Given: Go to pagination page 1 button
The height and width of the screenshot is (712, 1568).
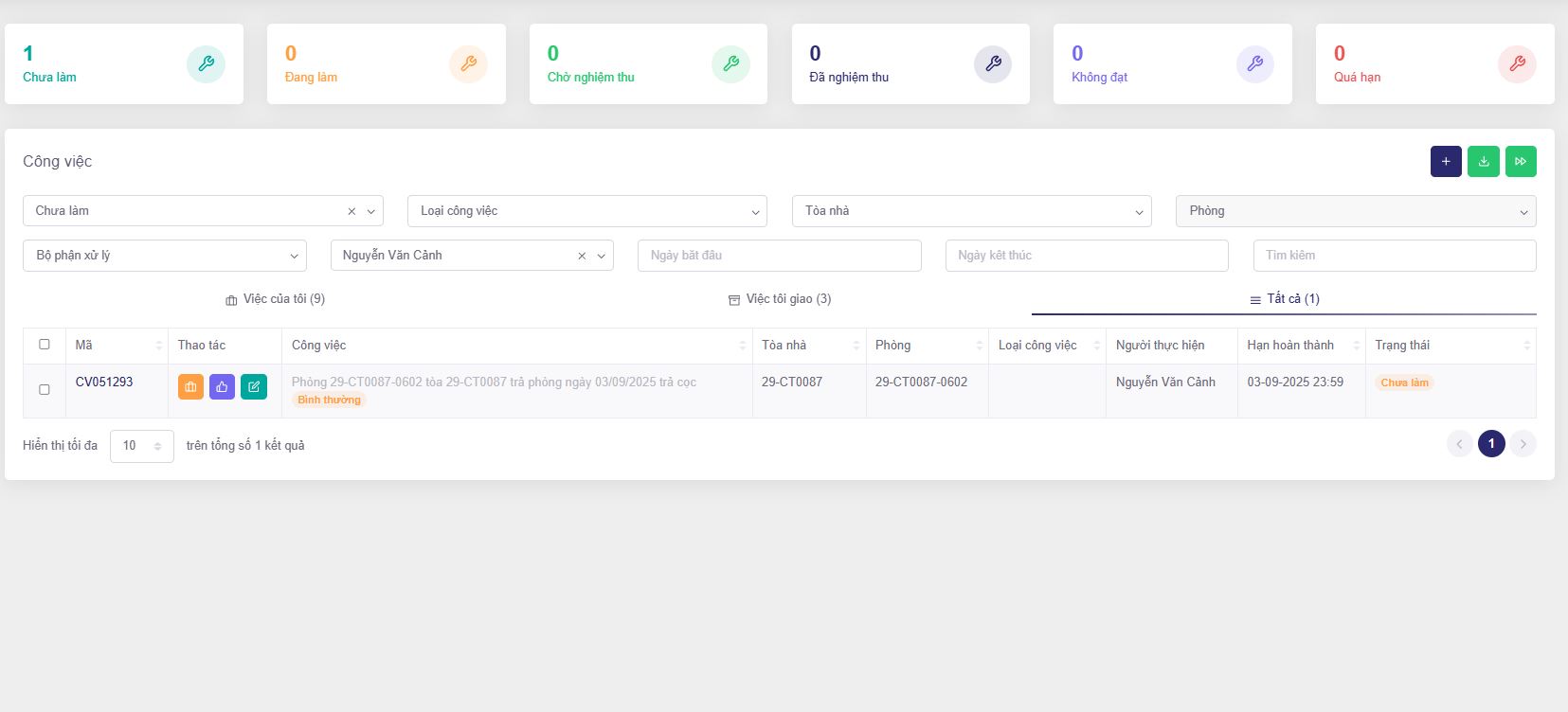Looking at the screenshot, I should pos(1491,444).
